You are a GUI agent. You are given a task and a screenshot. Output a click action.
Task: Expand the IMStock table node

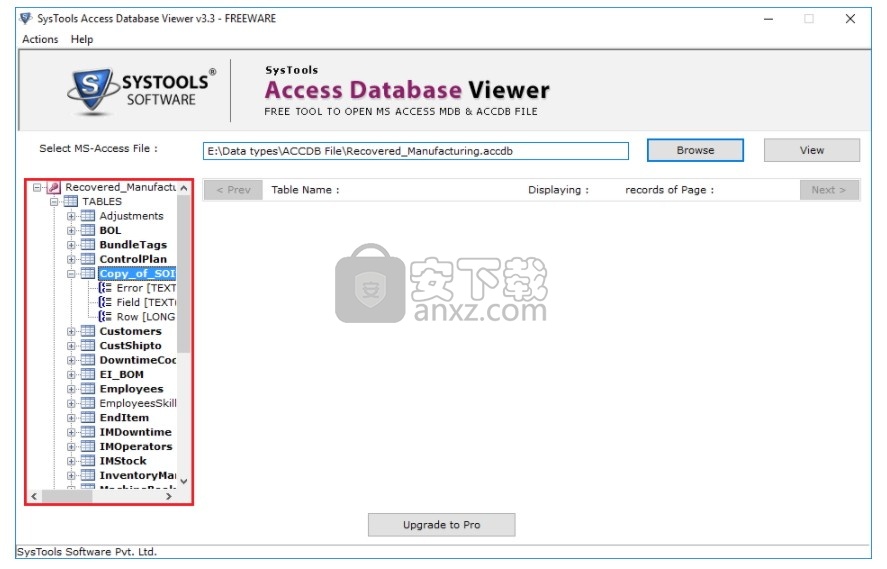point(71,461)
